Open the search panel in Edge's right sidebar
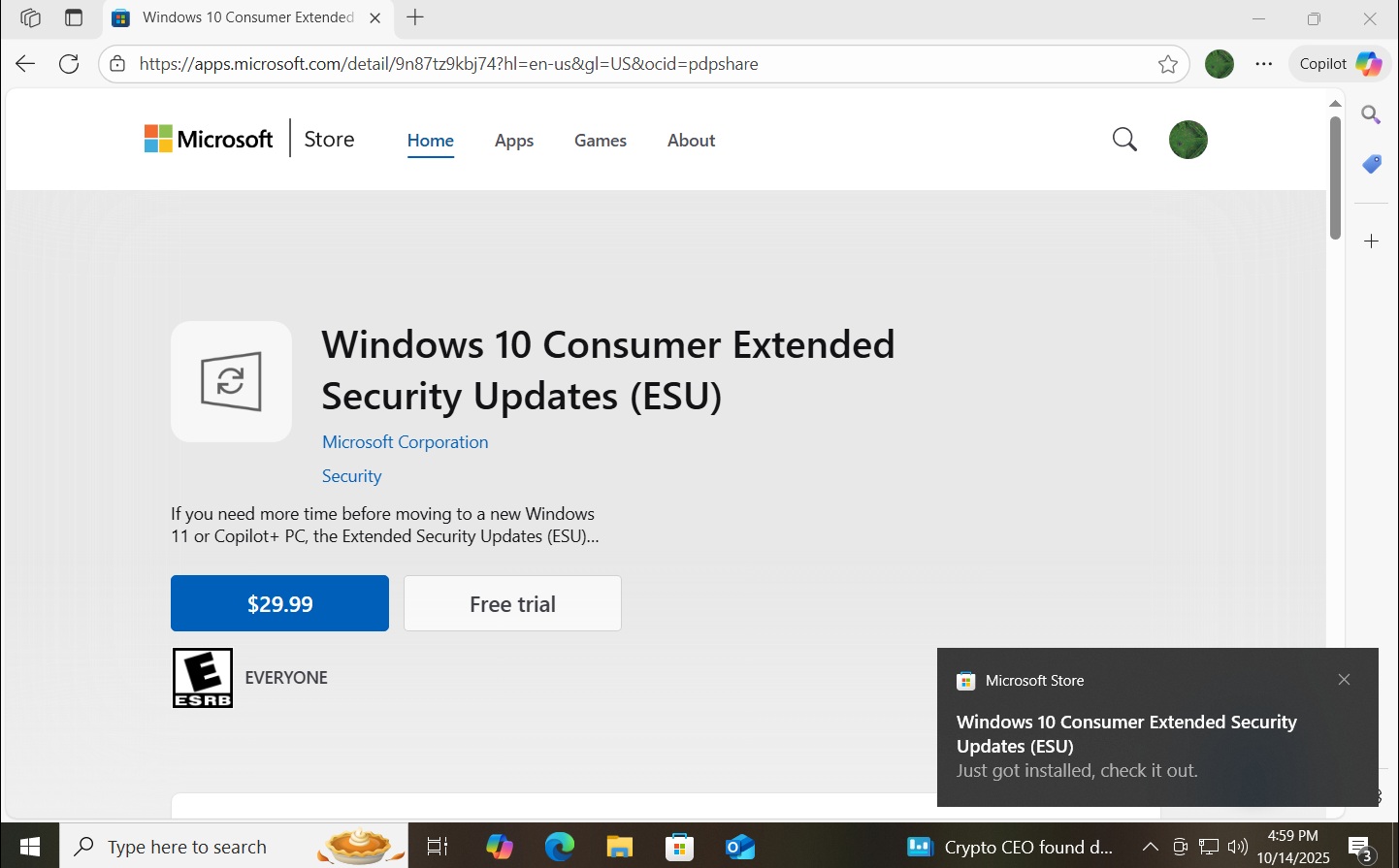Image resolution: width=1399 pixels, height=868 pixels. pyautogui.click(x=1371, y=114)
